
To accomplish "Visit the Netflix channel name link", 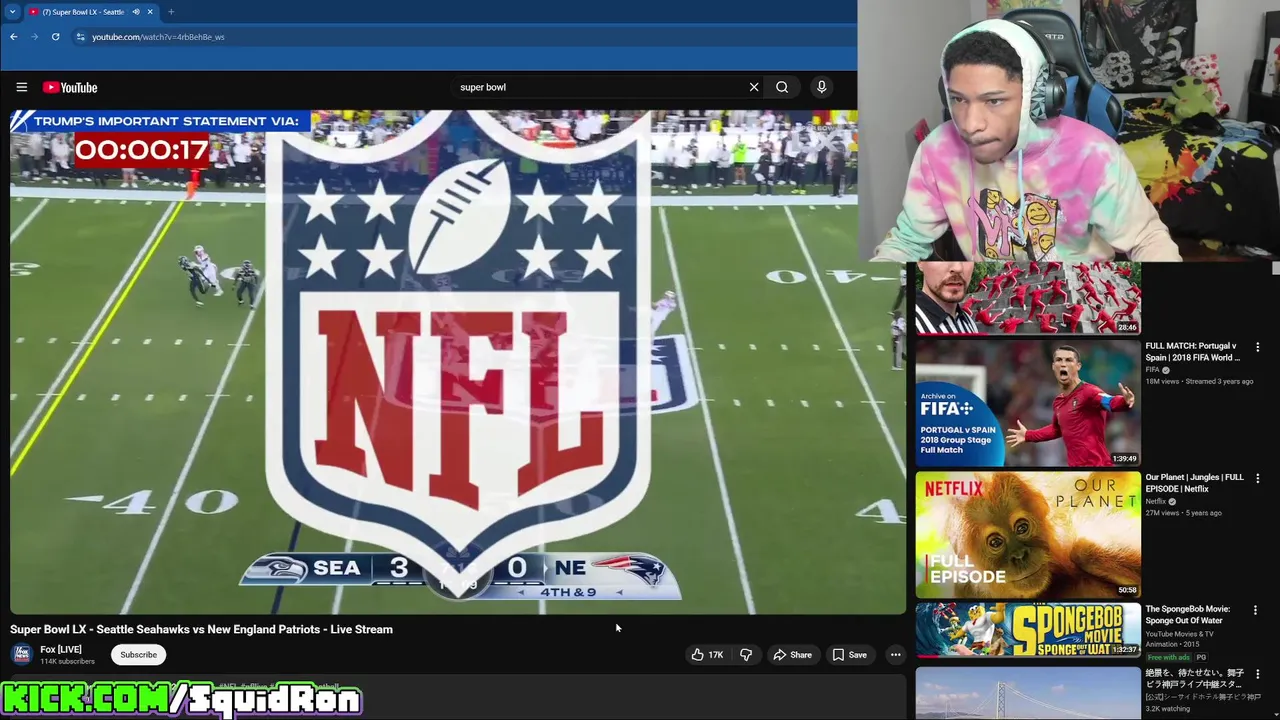I will [1156, 501].
